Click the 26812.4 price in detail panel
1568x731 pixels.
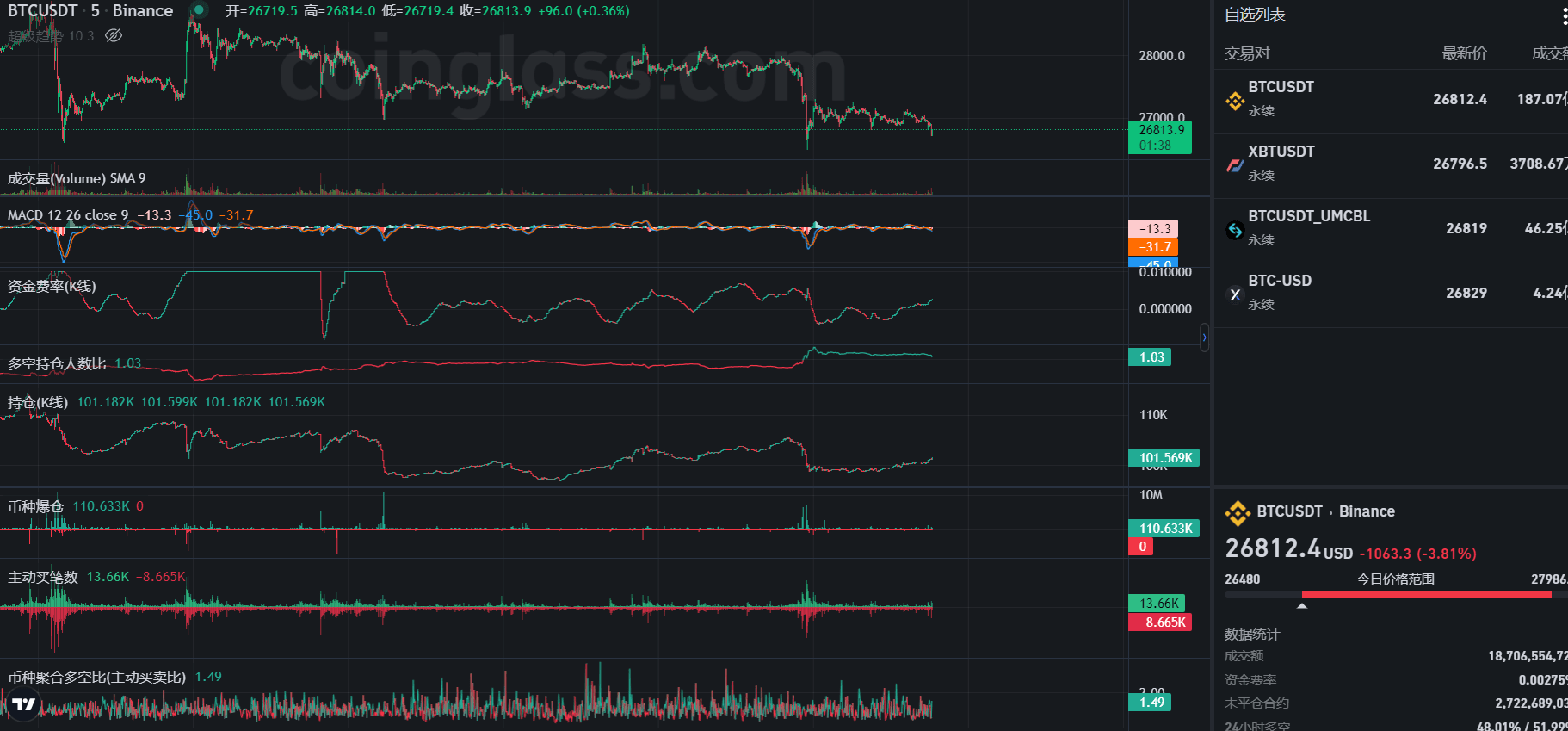(x=1272, y=548)
